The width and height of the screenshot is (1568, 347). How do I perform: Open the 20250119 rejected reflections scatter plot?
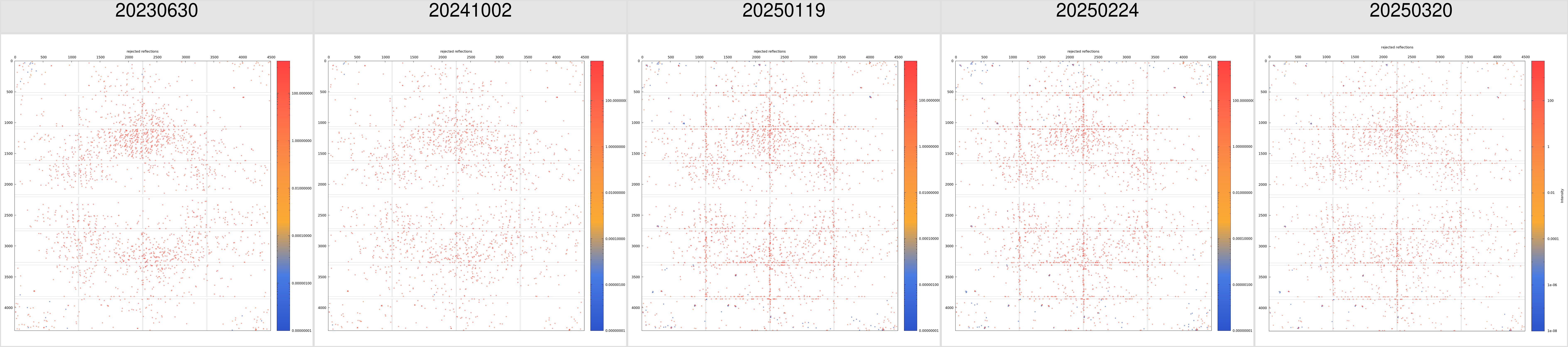point(769,195)
